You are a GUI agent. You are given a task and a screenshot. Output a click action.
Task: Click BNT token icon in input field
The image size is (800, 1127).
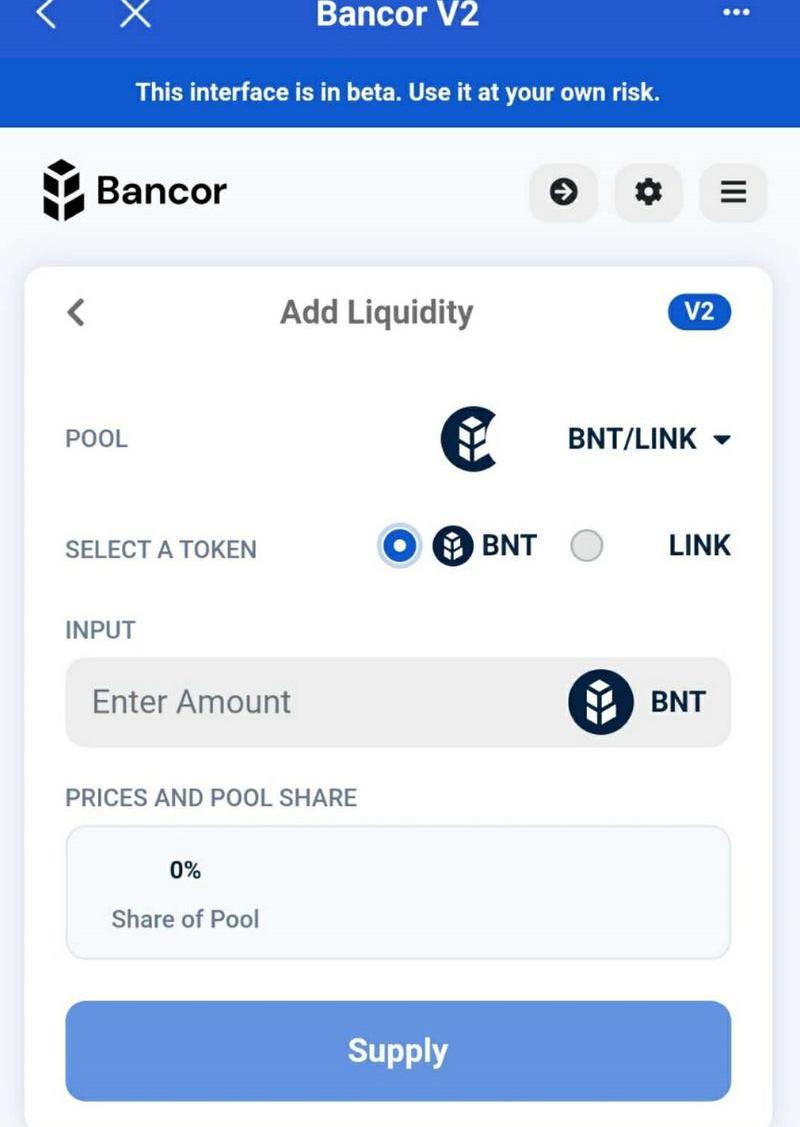(600, 701)
